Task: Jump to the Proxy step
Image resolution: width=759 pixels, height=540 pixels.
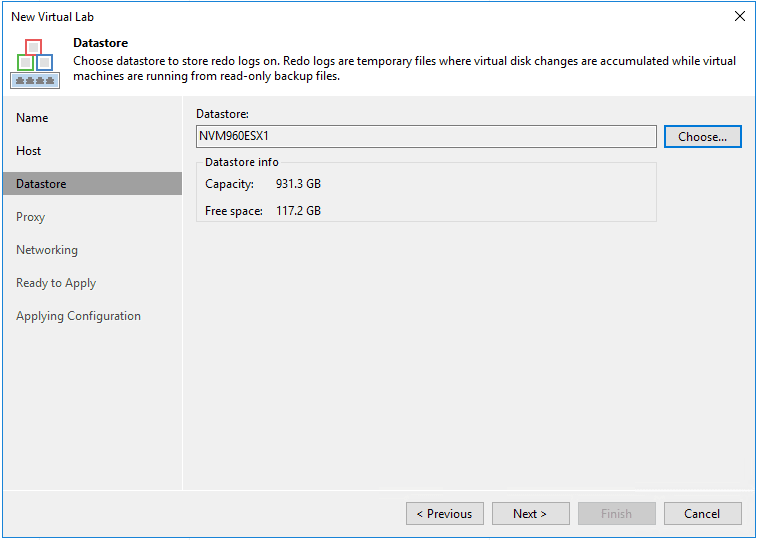Action: 30,217
